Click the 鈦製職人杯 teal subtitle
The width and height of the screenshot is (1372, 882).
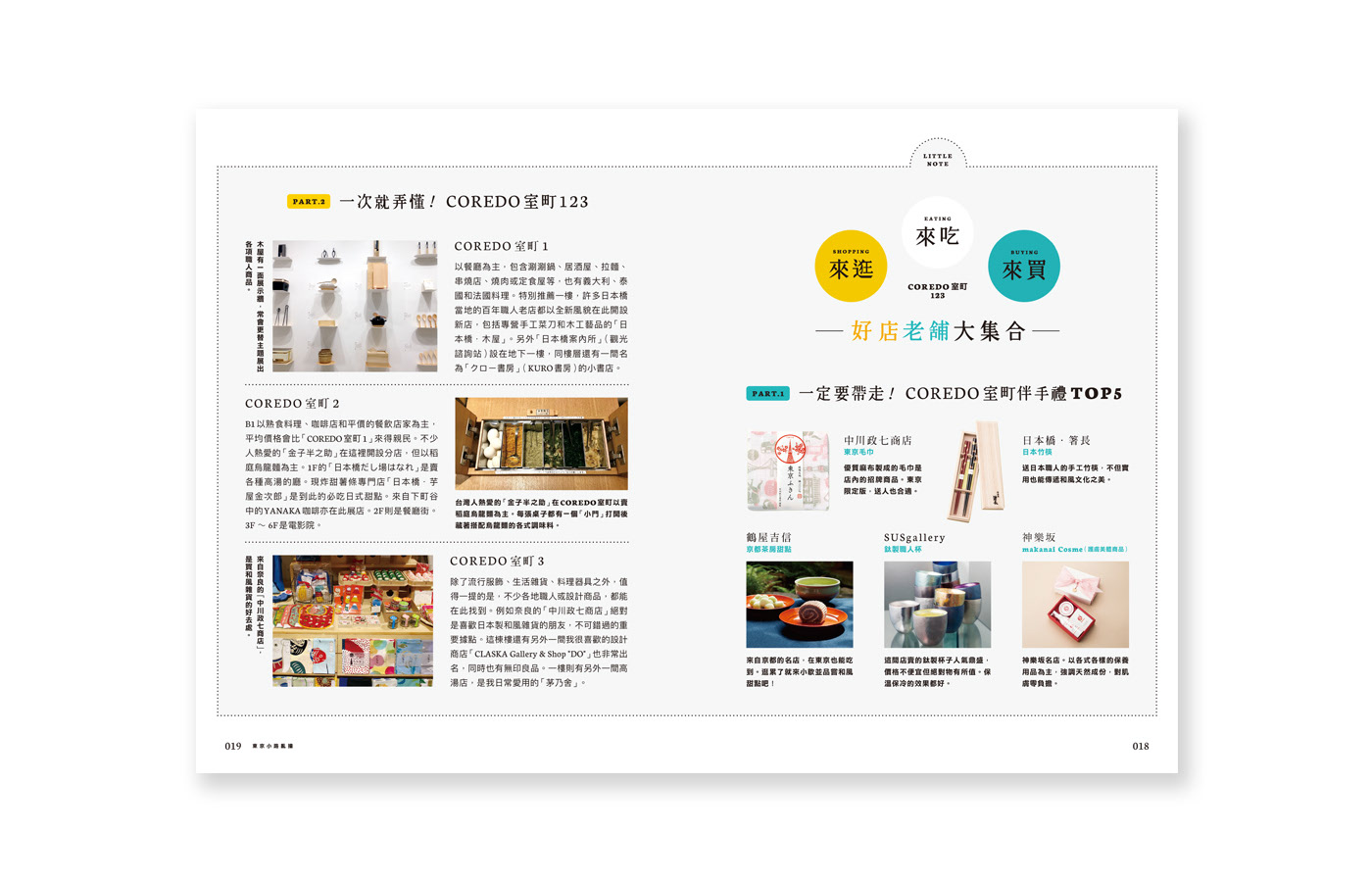[x=903, y=550]
